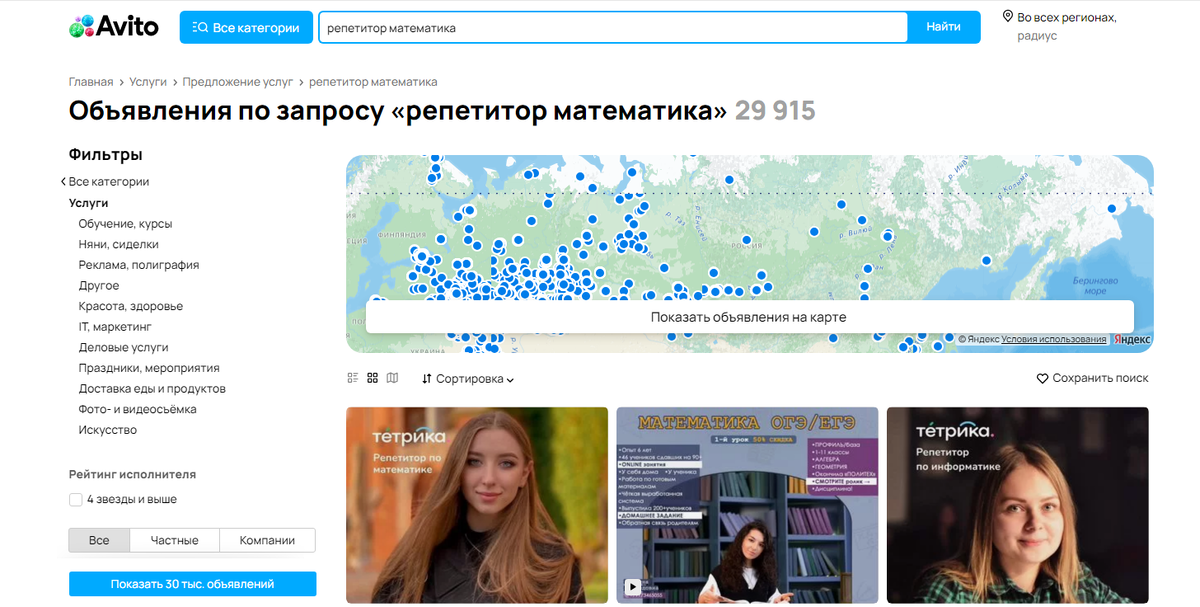Click "Показать 30 тыс. объявлений" button
This screenshot has height=607, width=1200.
[193, 584]
